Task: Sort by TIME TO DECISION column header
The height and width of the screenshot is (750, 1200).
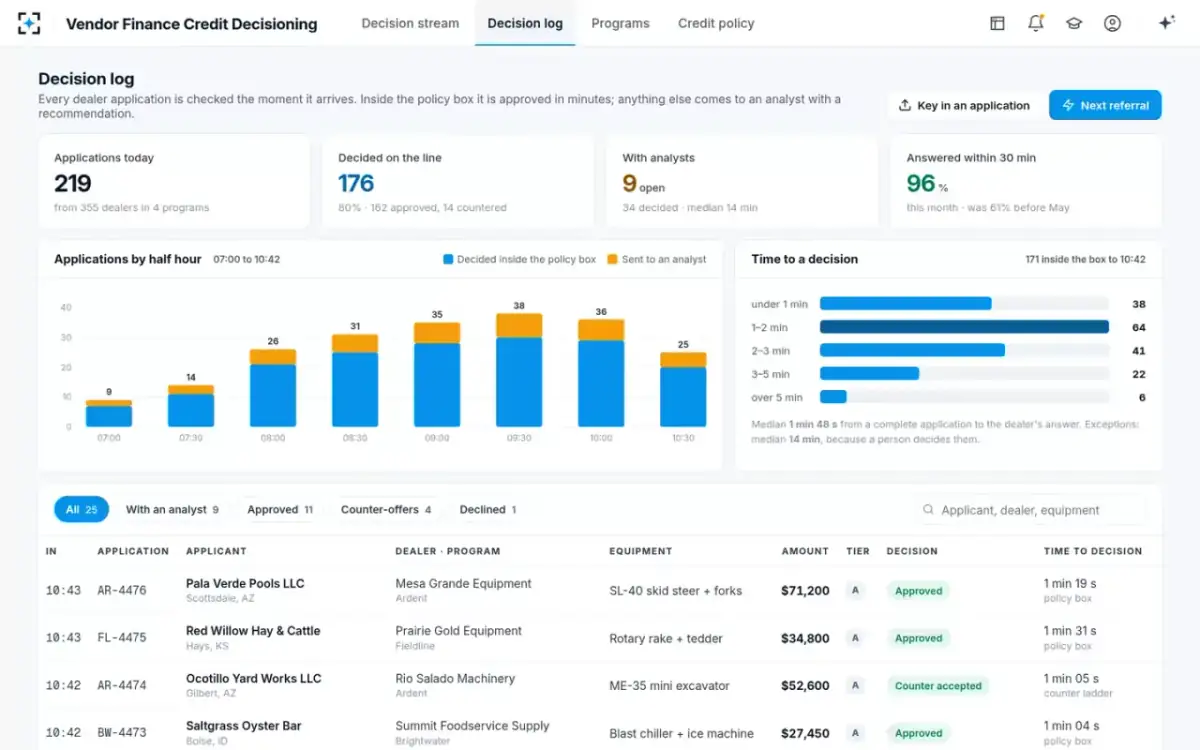Action: (x=1093, y=551)
